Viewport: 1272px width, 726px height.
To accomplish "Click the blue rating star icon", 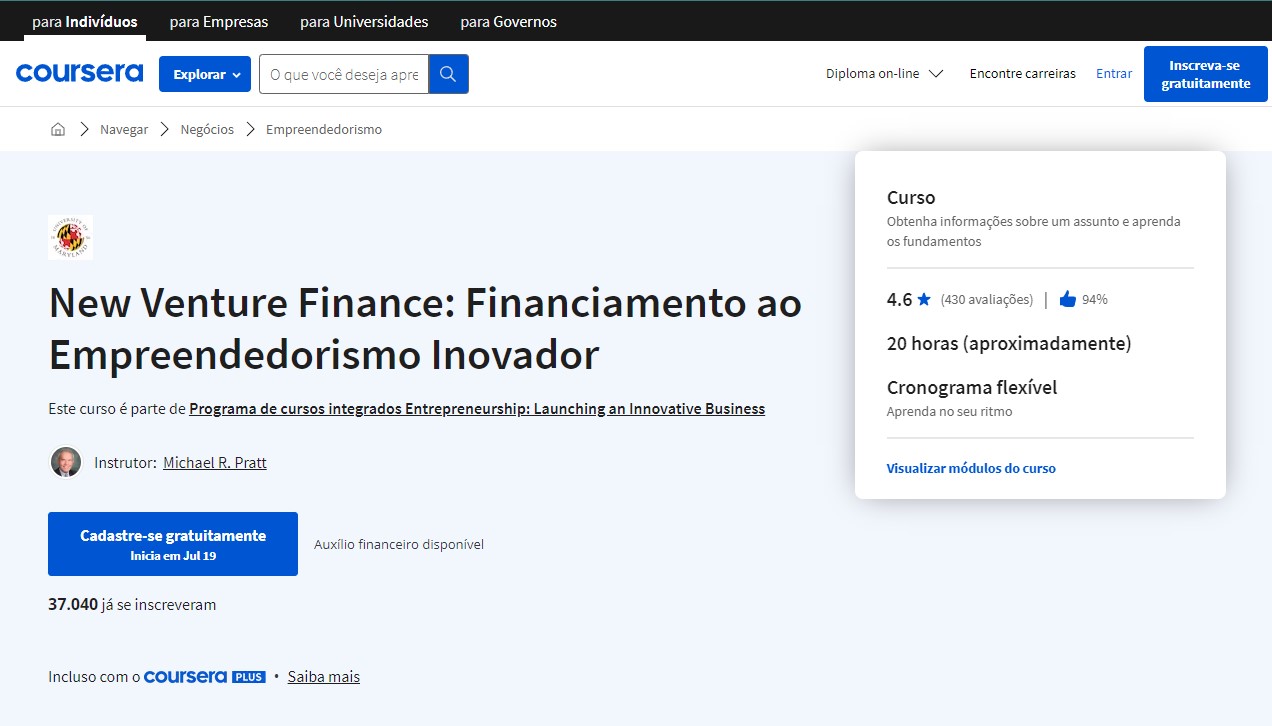I will pyautogui.click(x=924, y=299).
